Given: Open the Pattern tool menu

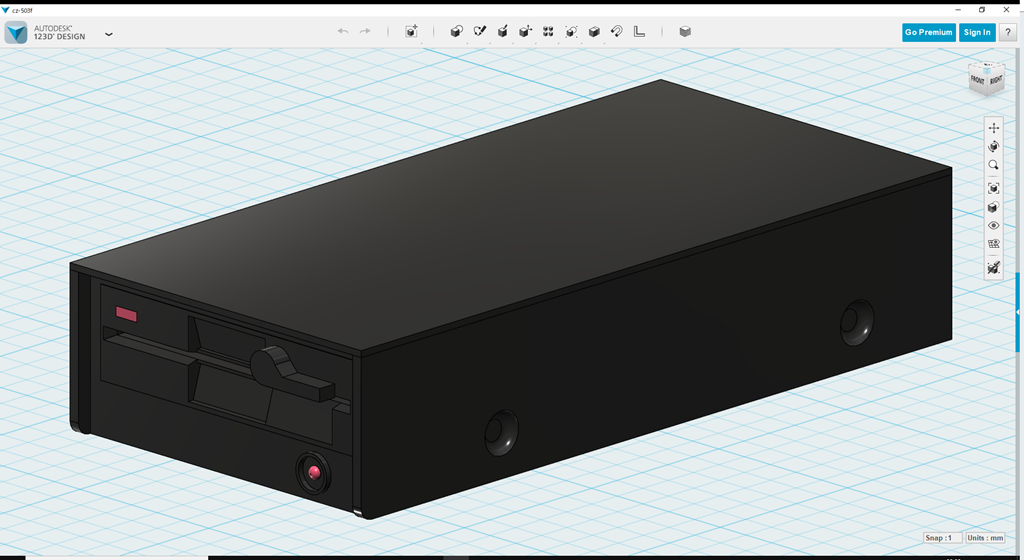Looking at the screenshot, I should coord(548,32).
